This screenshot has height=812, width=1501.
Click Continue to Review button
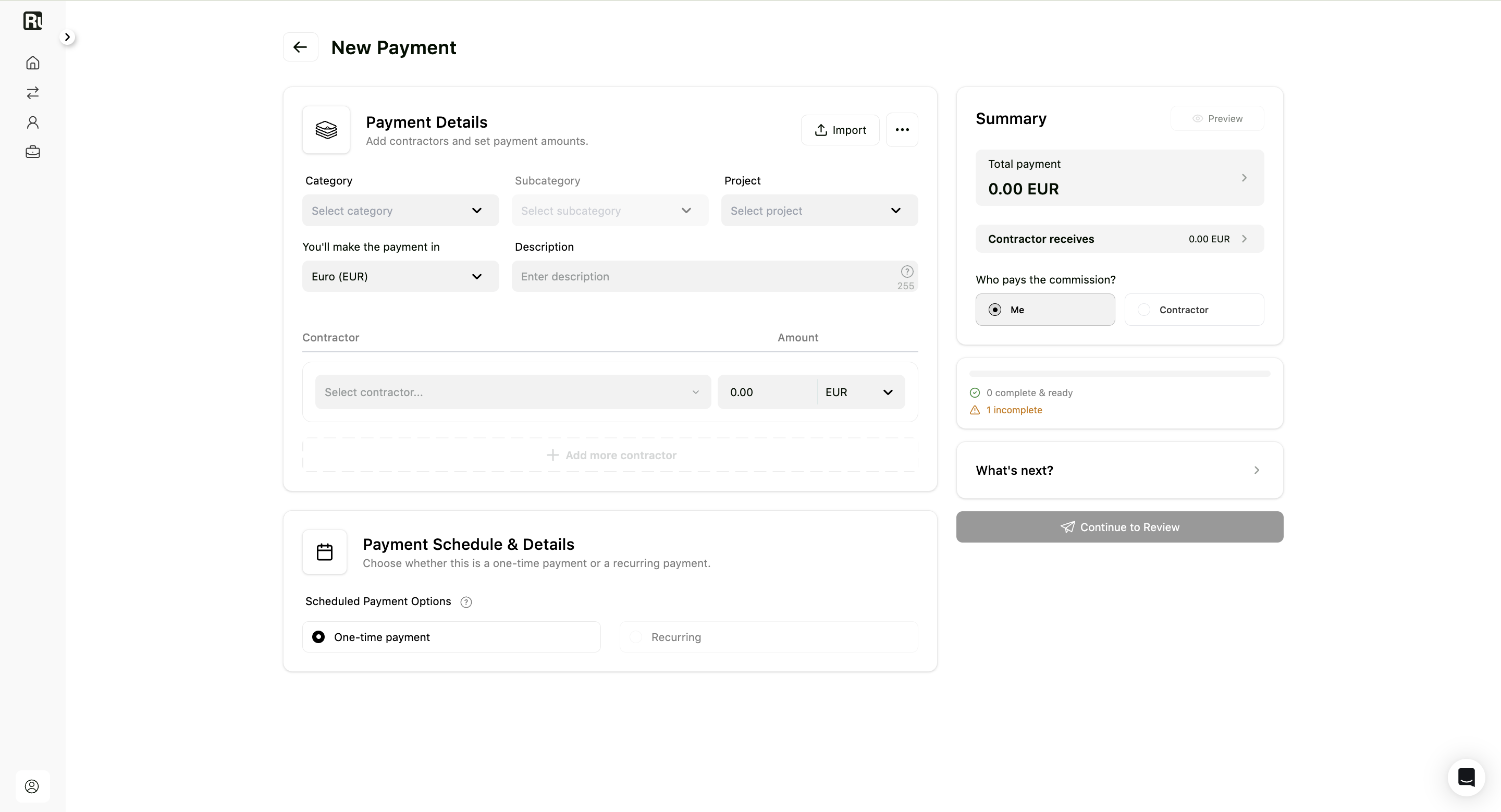coord(1119,527)
